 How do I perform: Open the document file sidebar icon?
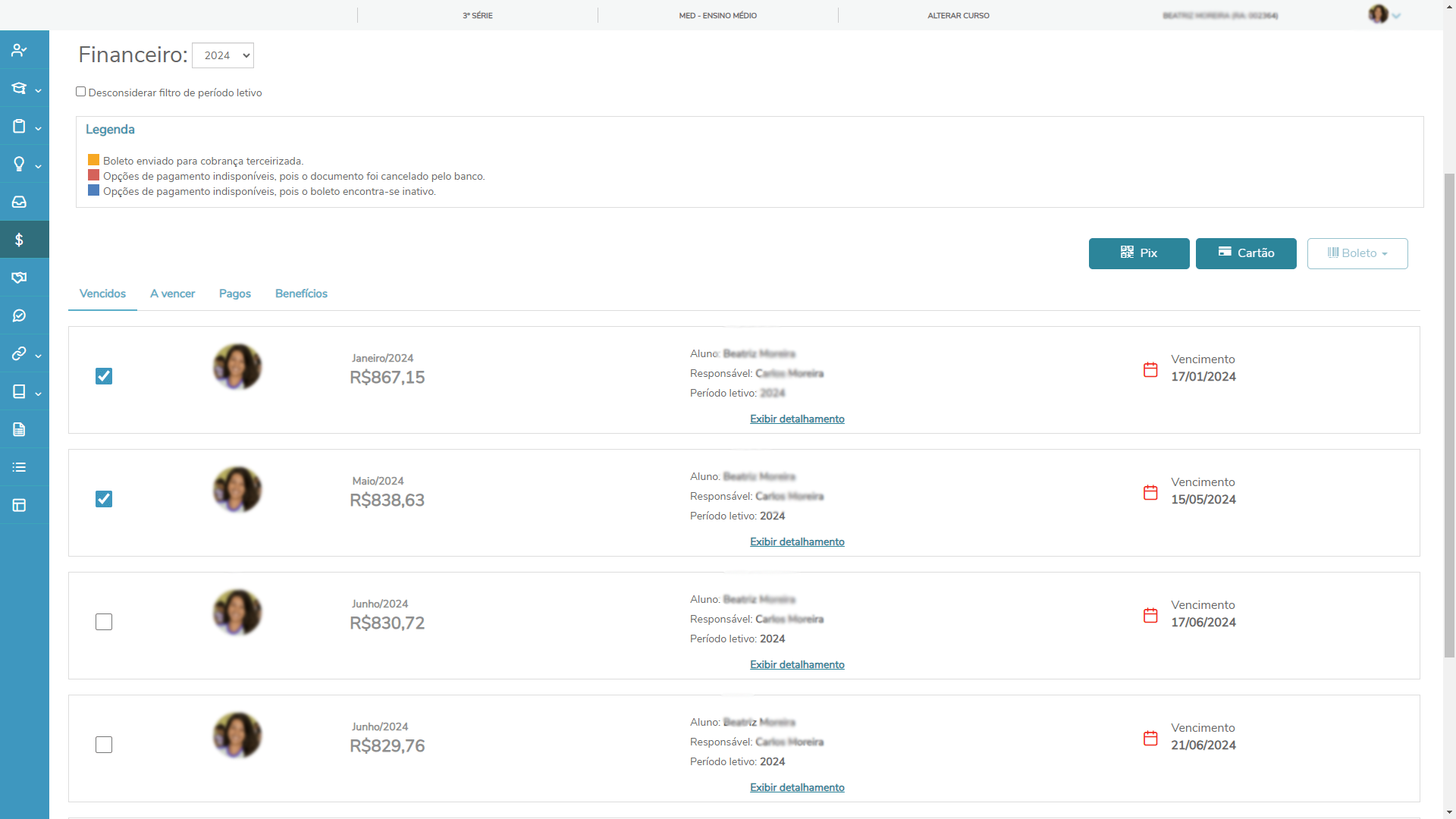(20, 429)
